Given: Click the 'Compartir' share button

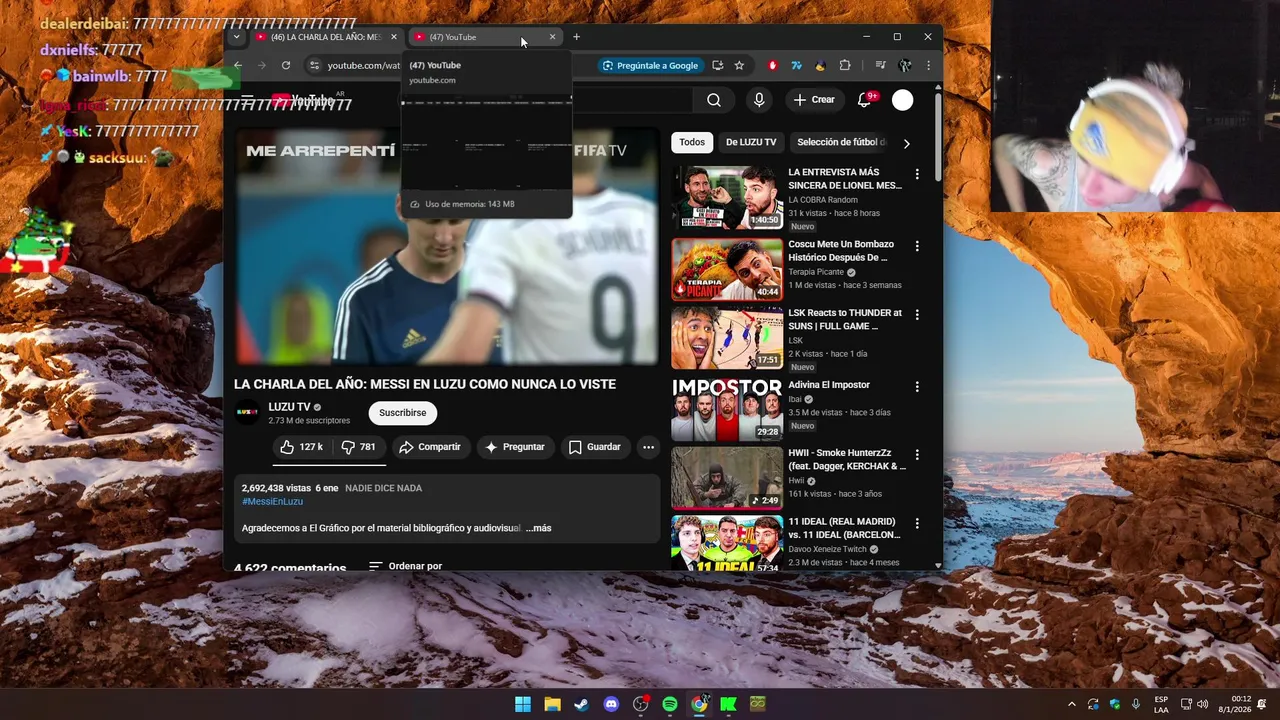Looking at the screenshot, I should click(x=430, y=447).
